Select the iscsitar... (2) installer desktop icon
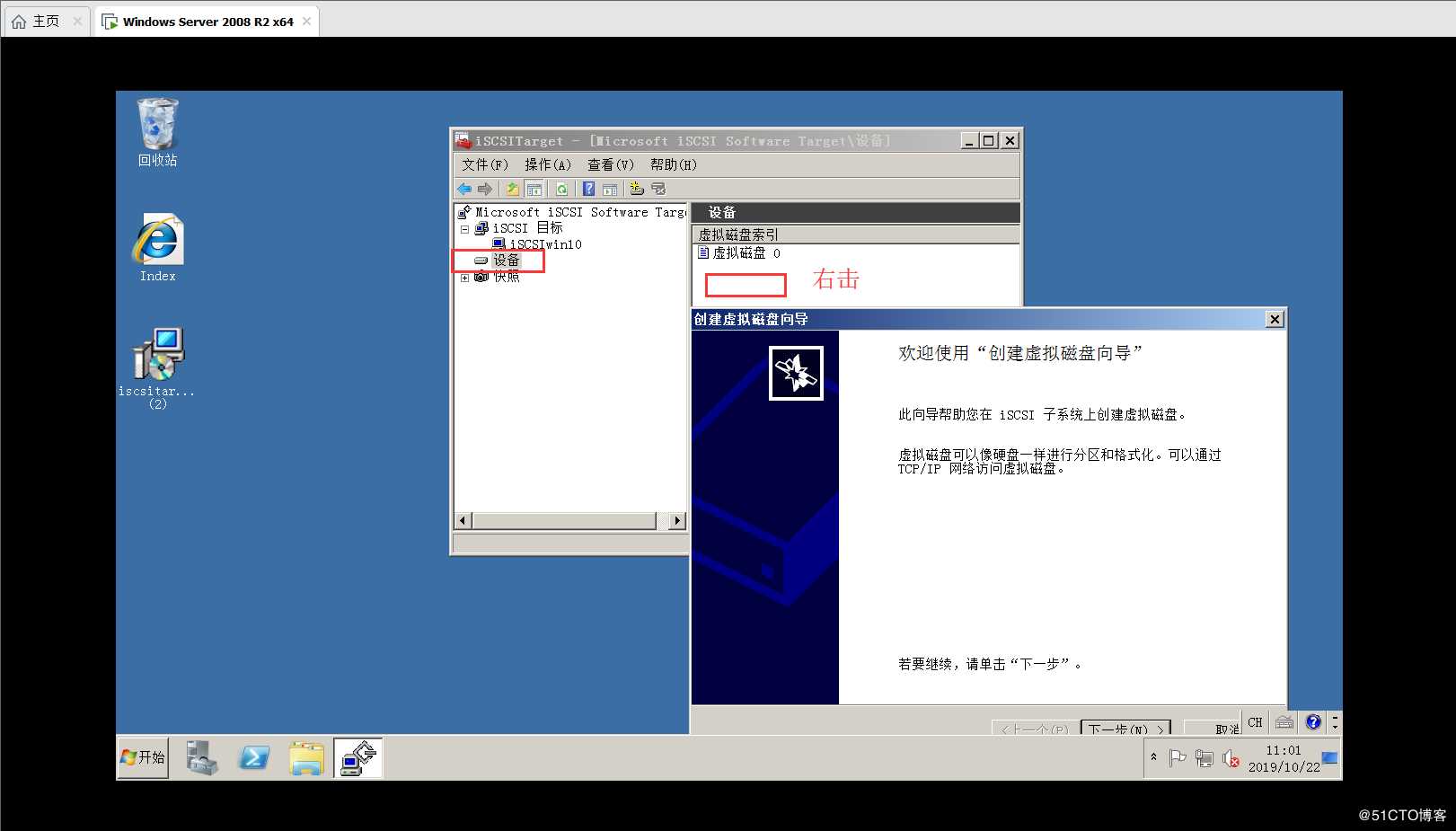Image resolution: width=1456 pixels, height=831 pixels. (158, 368)
